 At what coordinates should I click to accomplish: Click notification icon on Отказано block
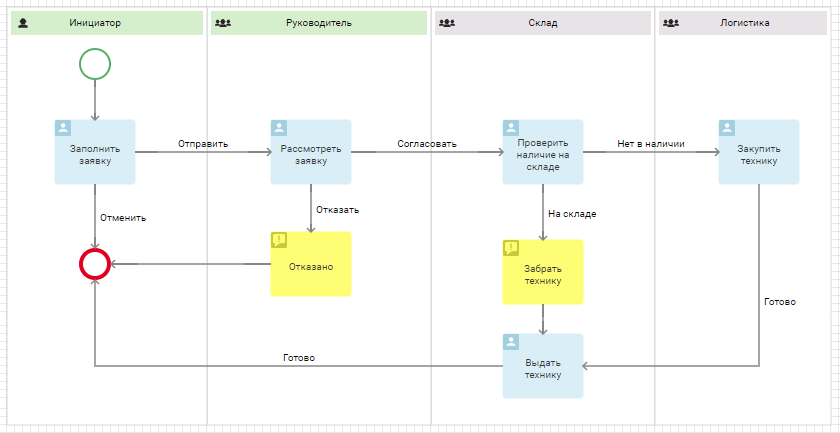pyautogui.click(x=279, y=240)
